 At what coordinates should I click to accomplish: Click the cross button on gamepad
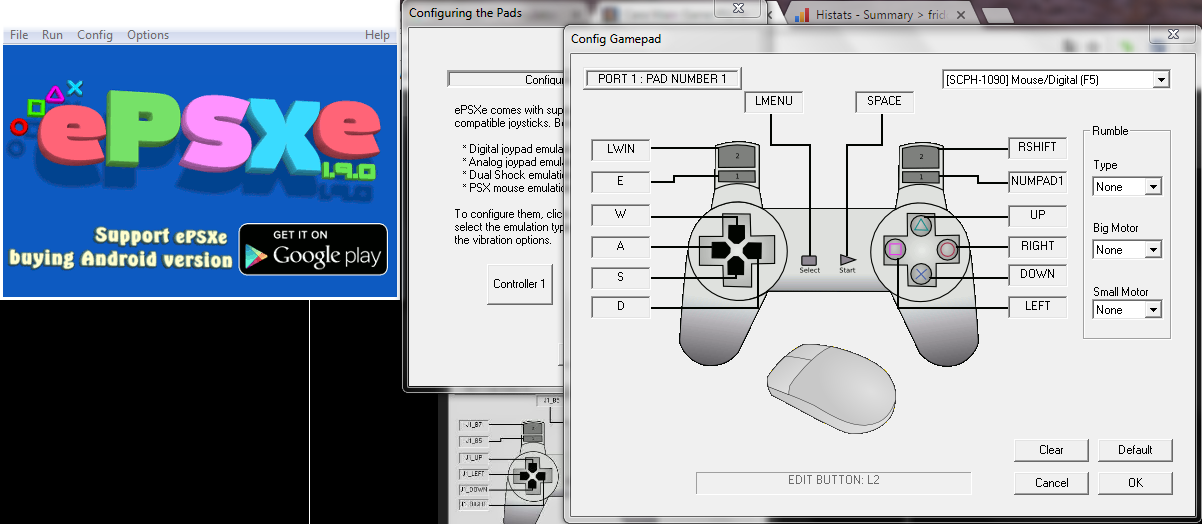pos(922,272)
